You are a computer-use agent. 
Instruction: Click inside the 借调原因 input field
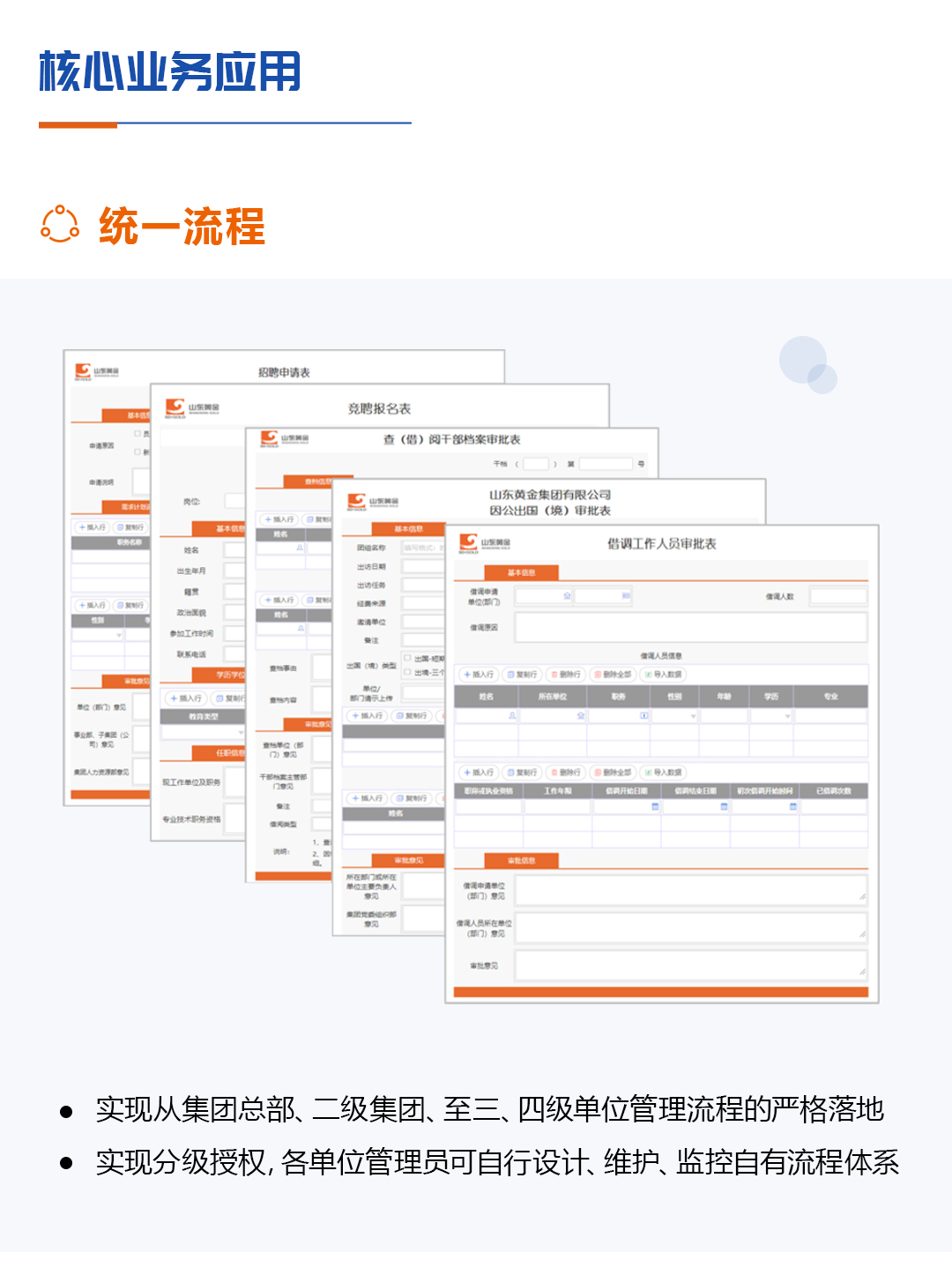[689, 628]
